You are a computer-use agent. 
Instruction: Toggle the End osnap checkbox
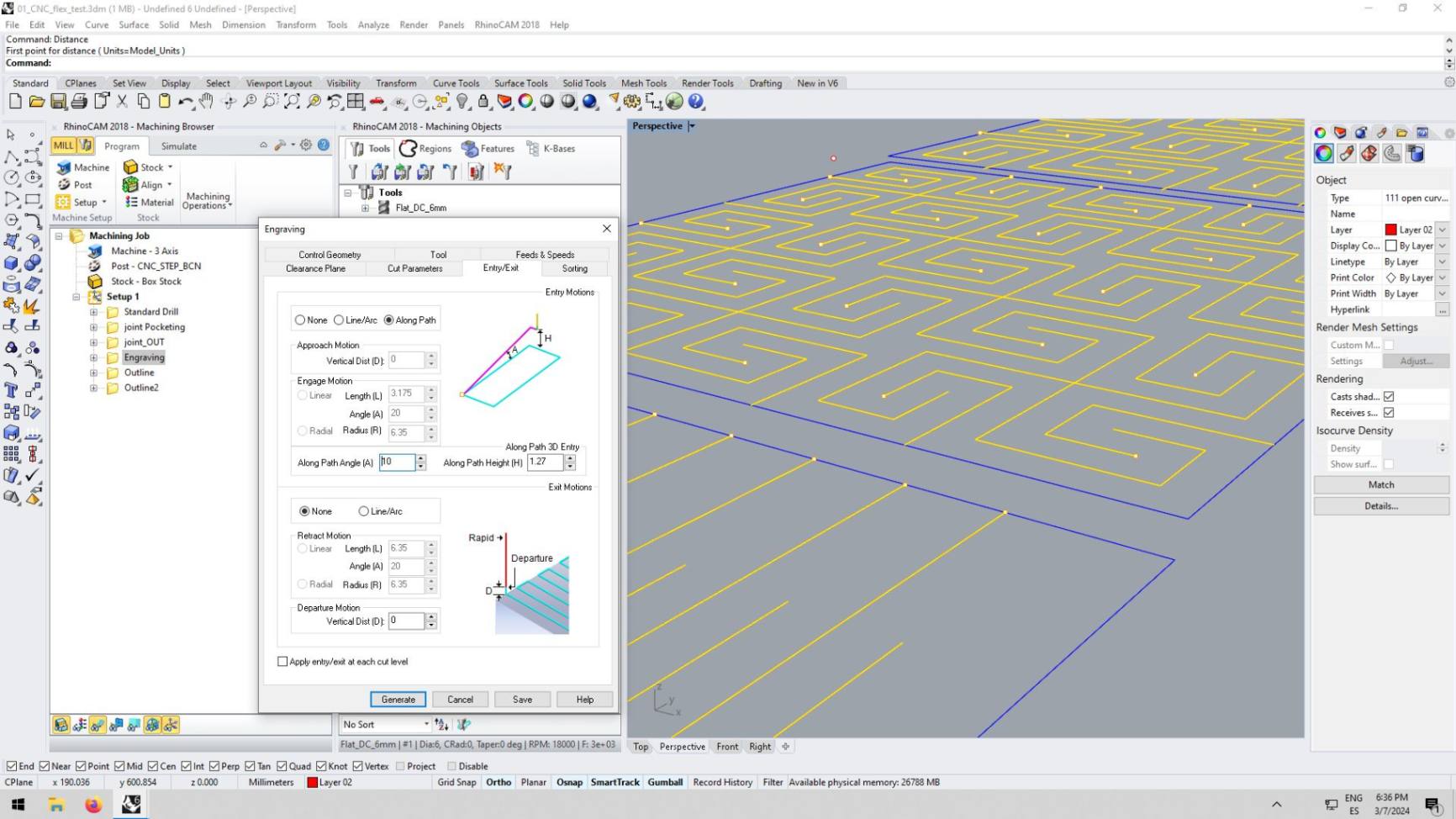click(x=12, y=766)
